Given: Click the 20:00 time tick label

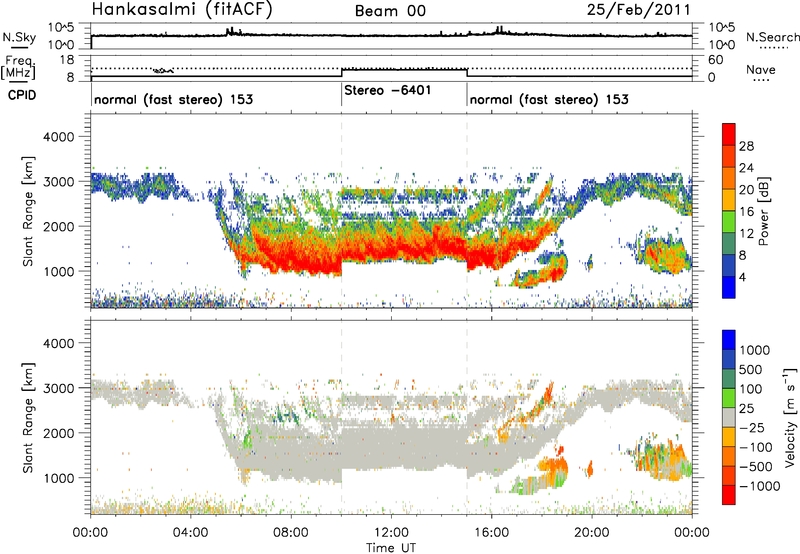Looking at the screenshot, I should click(591, 533).
